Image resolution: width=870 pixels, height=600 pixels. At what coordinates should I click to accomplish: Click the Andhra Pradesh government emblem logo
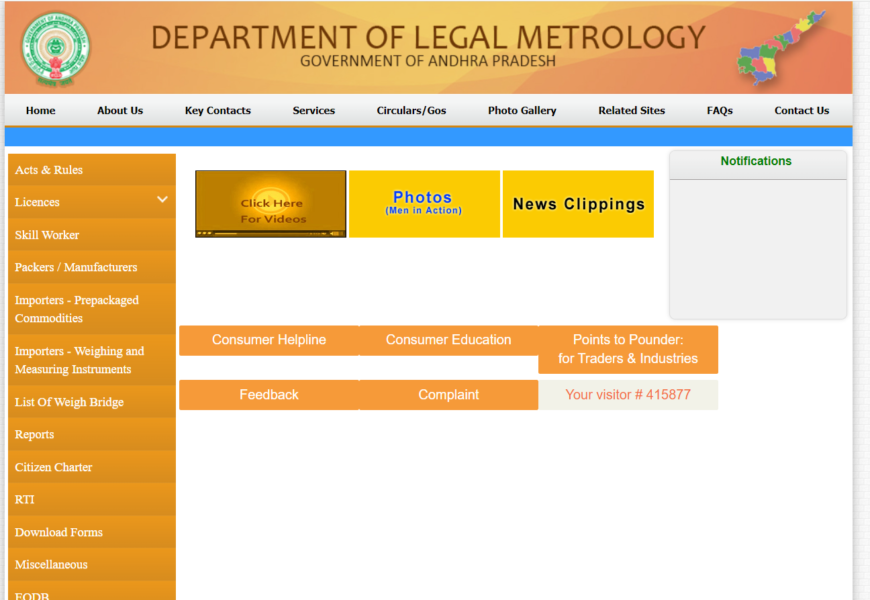click(x=54, y=47)
